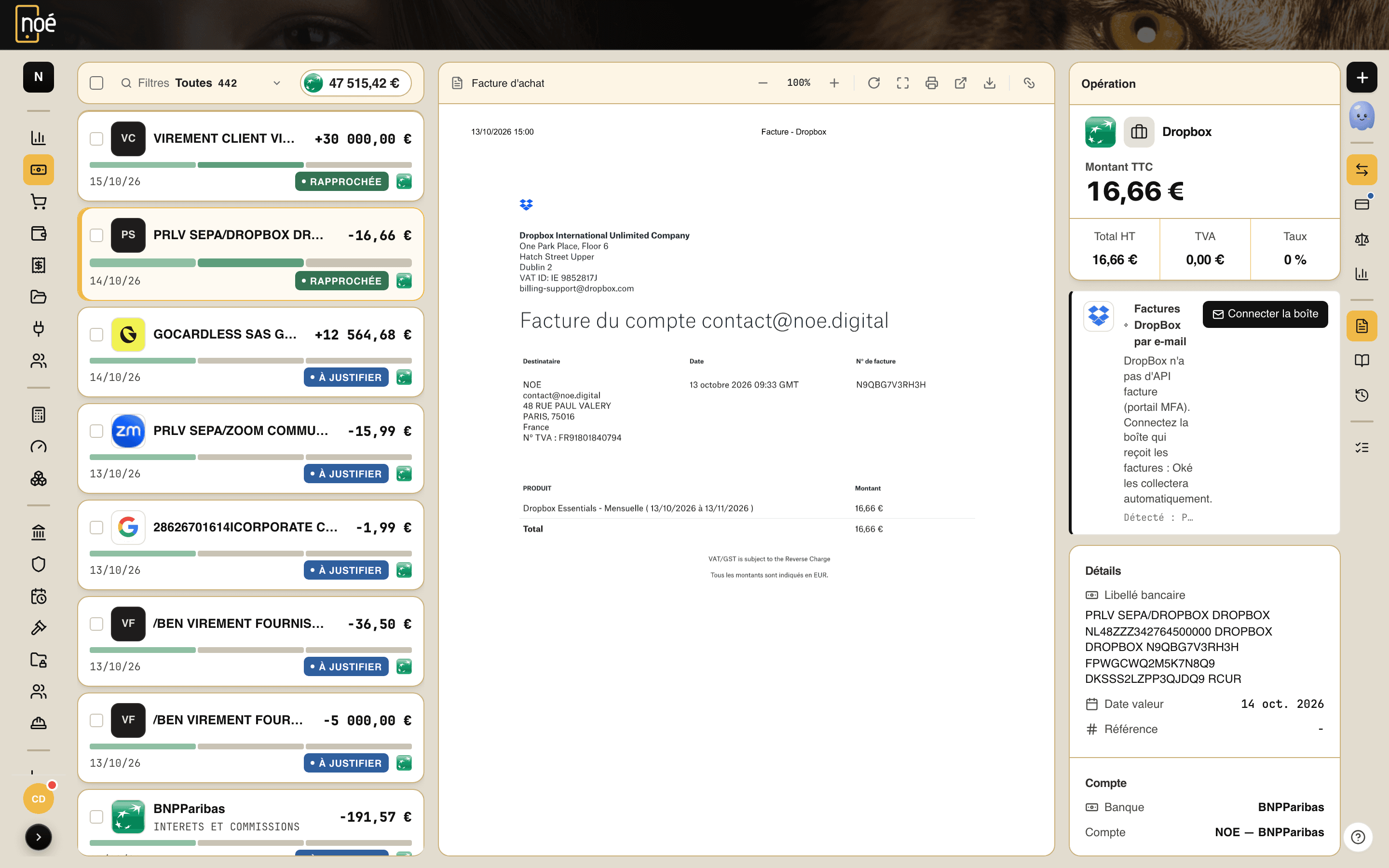Tick the select-all checkbox in filter bar
The height and width of the screenshot is (868, 1389).
coord(96,83)
